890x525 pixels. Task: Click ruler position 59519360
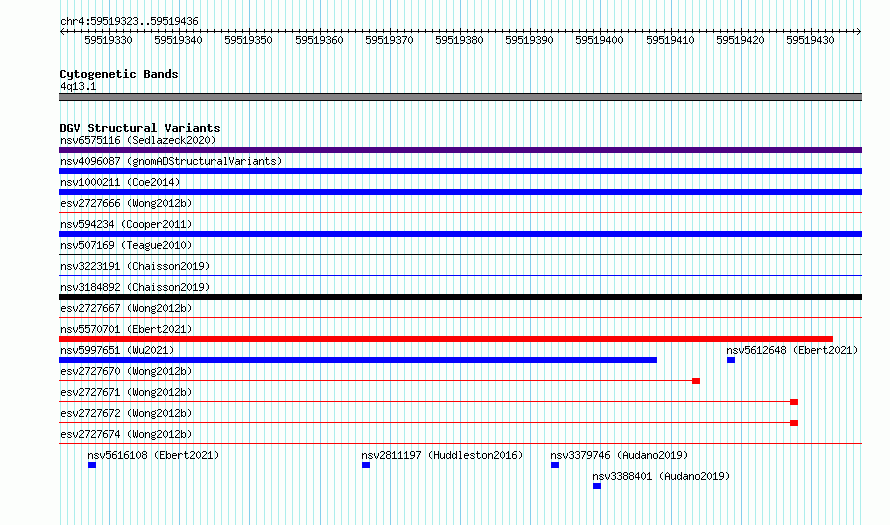tap(319, 40)
